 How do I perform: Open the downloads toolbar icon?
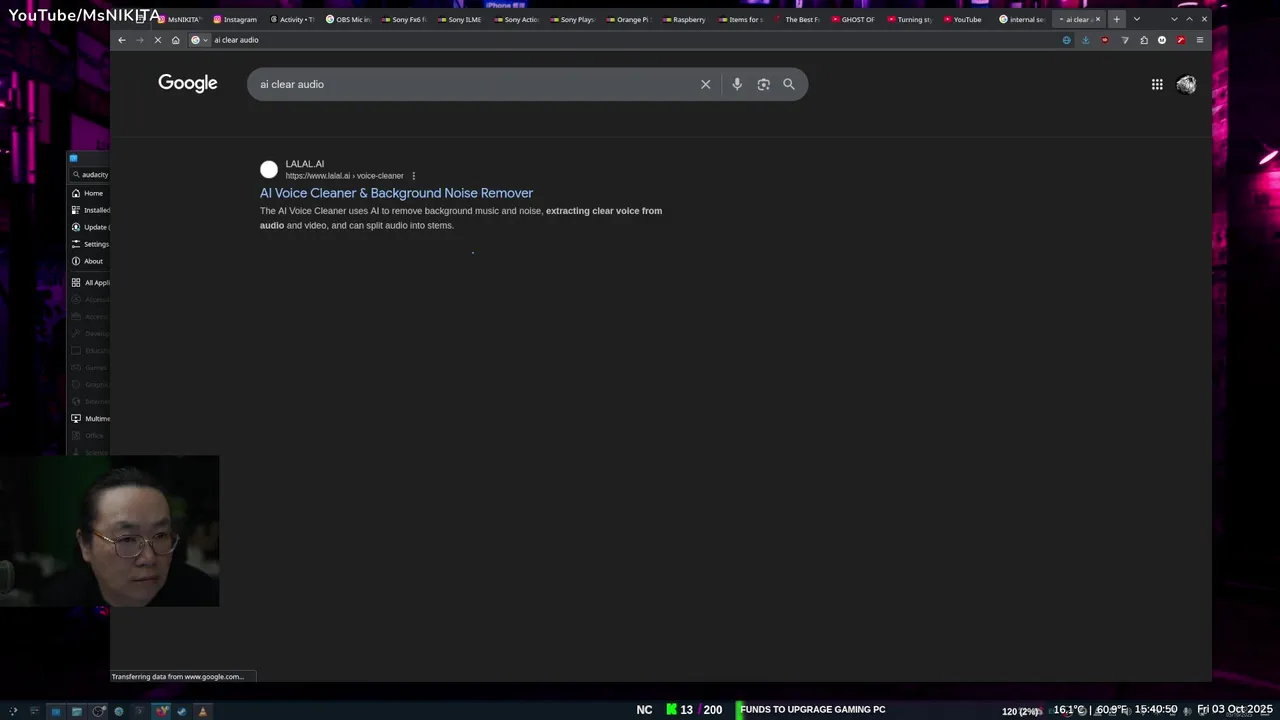(1085, 40)
